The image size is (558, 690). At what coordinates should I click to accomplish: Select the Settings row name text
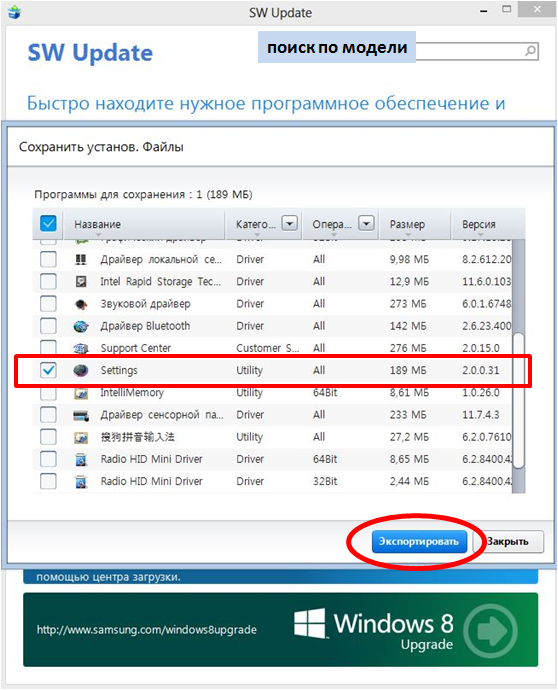[119, 371]
